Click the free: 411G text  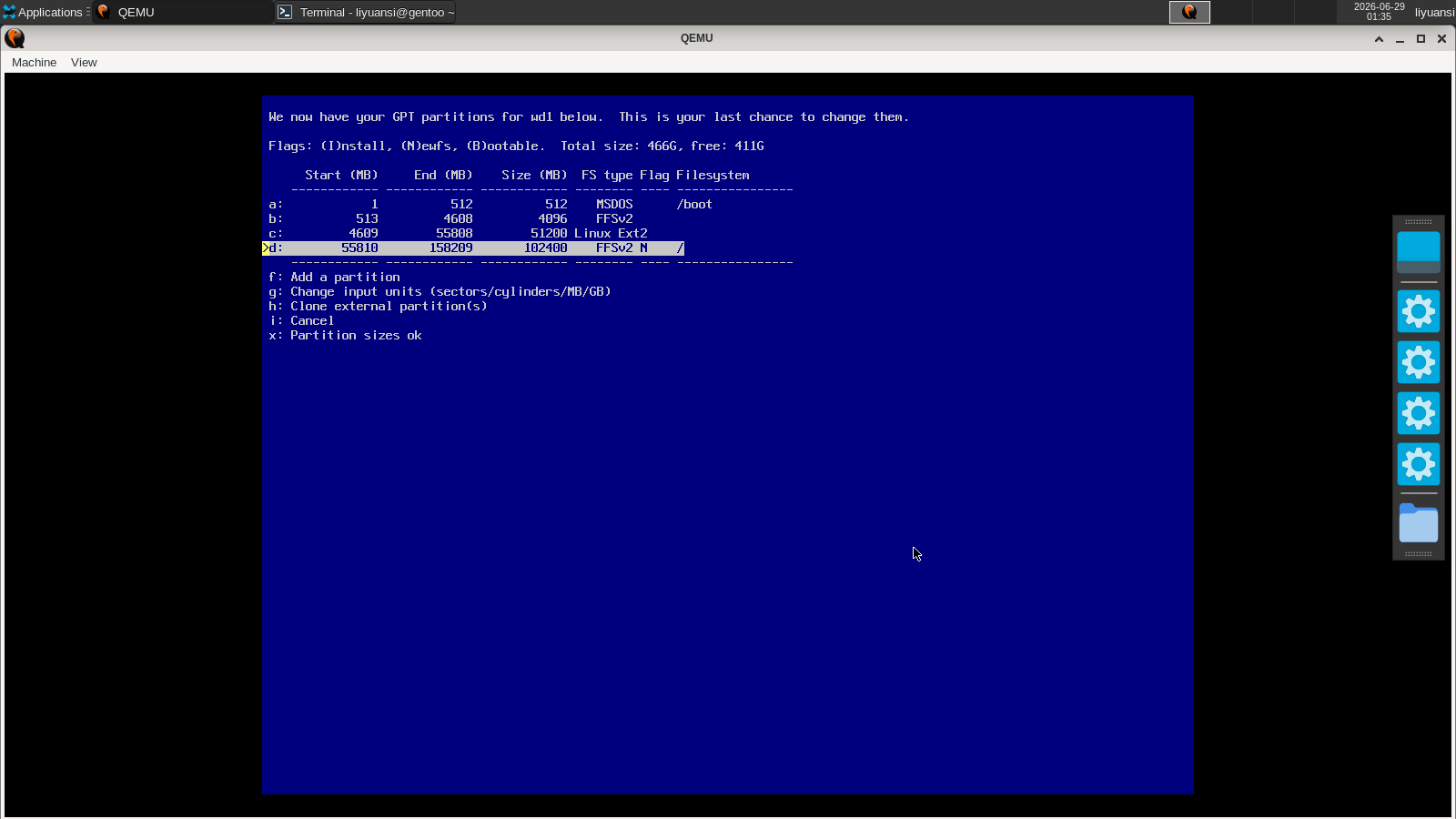click(727, 147)
